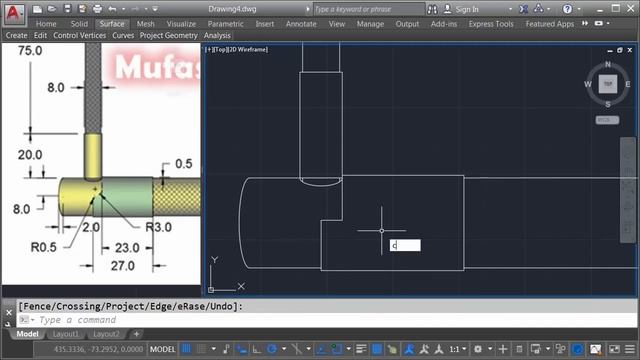Close the command line with X icon
This screenshot has height=360, width=640.
9,312
